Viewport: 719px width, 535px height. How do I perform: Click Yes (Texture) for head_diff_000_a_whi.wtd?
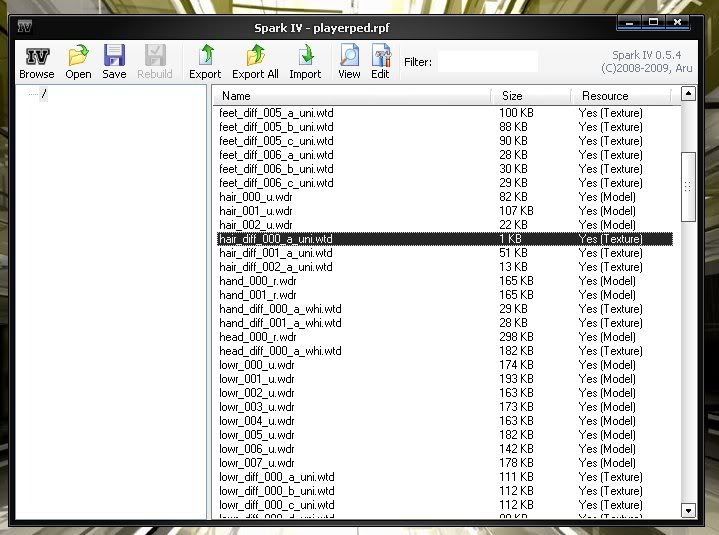tap(610, 351)
